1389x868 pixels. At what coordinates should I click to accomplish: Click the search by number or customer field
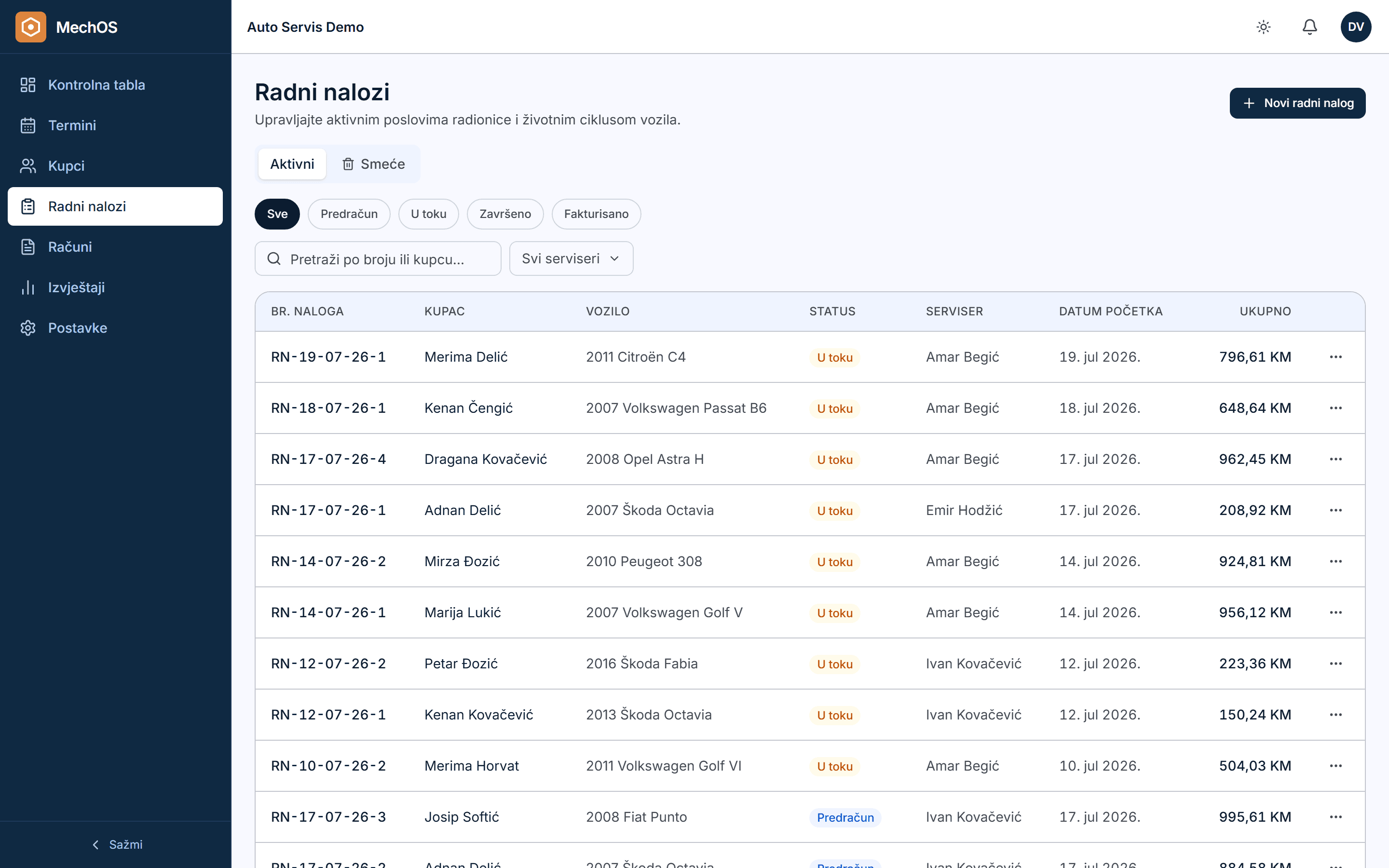[378, 259]
